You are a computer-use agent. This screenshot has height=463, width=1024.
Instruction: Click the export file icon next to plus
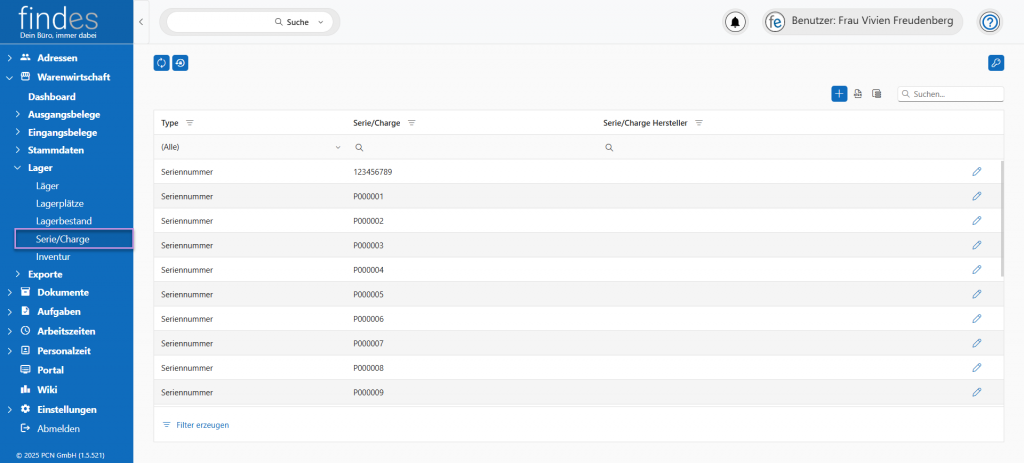(x=858, y=94)
